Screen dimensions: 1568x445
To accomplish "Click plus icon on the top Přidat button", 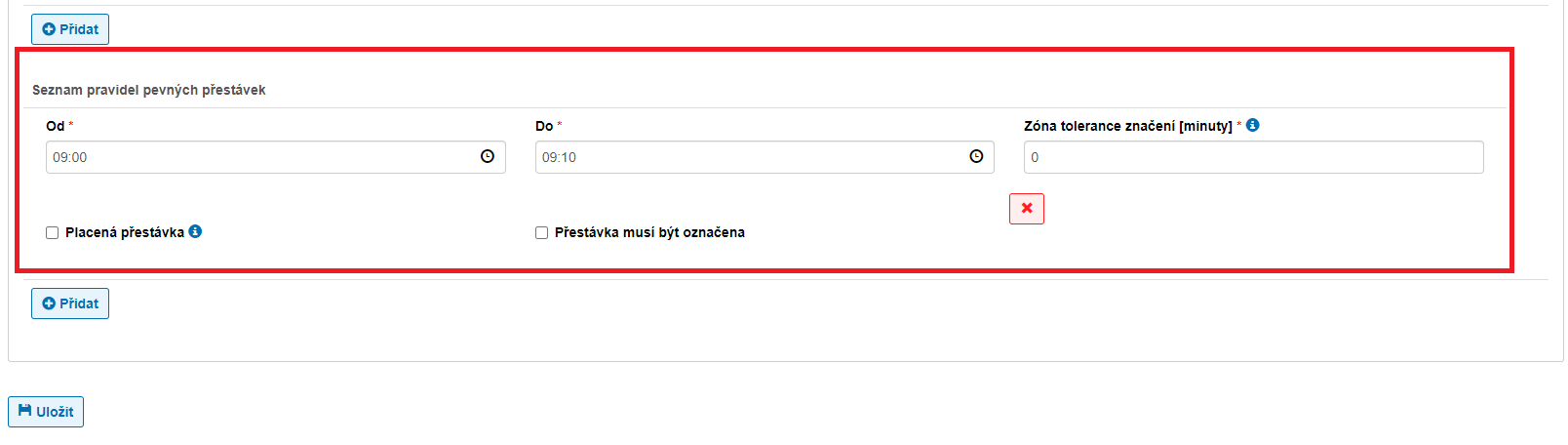I will pyautogui.click(x=49, y=29).
